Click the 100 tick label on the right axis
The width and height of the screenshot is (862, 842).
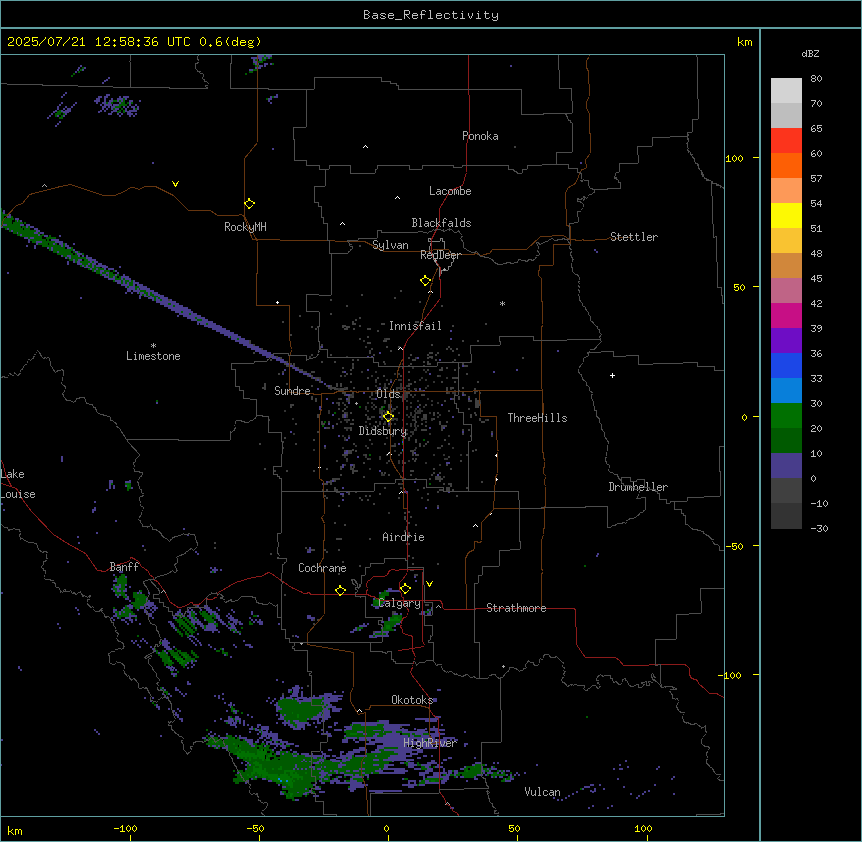(734, 158)
